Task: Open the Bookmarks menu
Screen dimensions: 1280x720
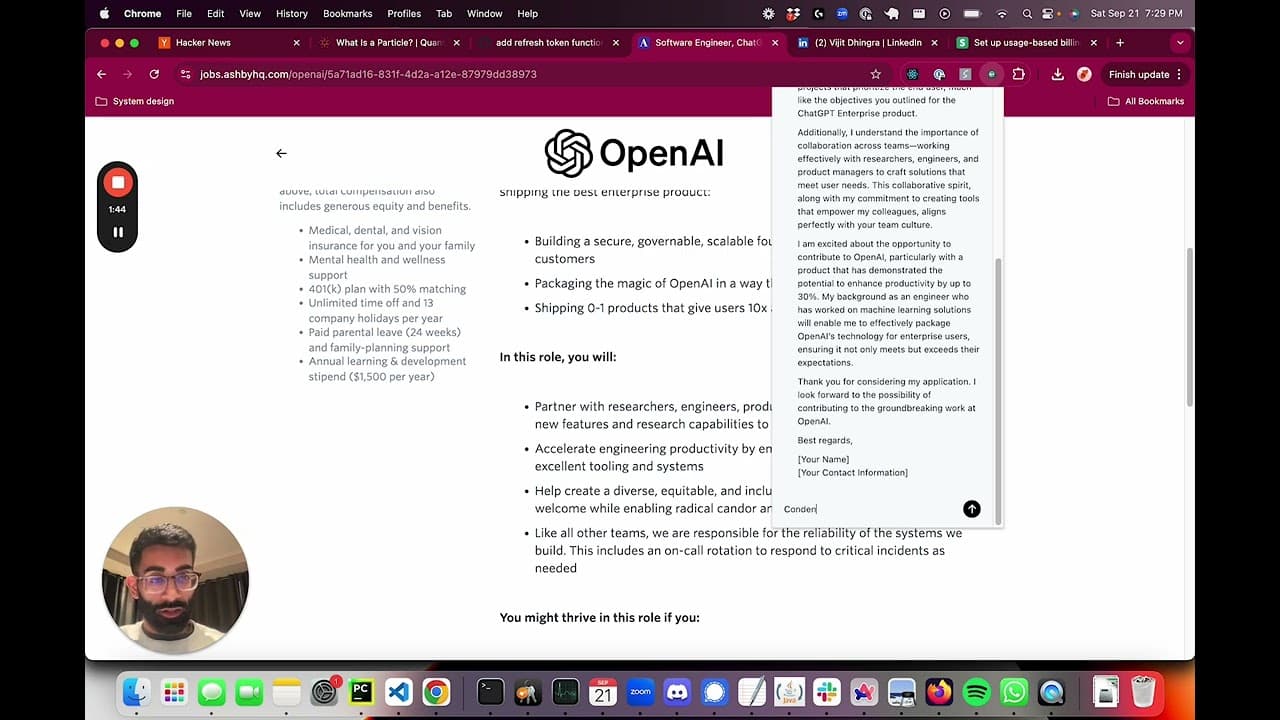Action: coord(347,14)
